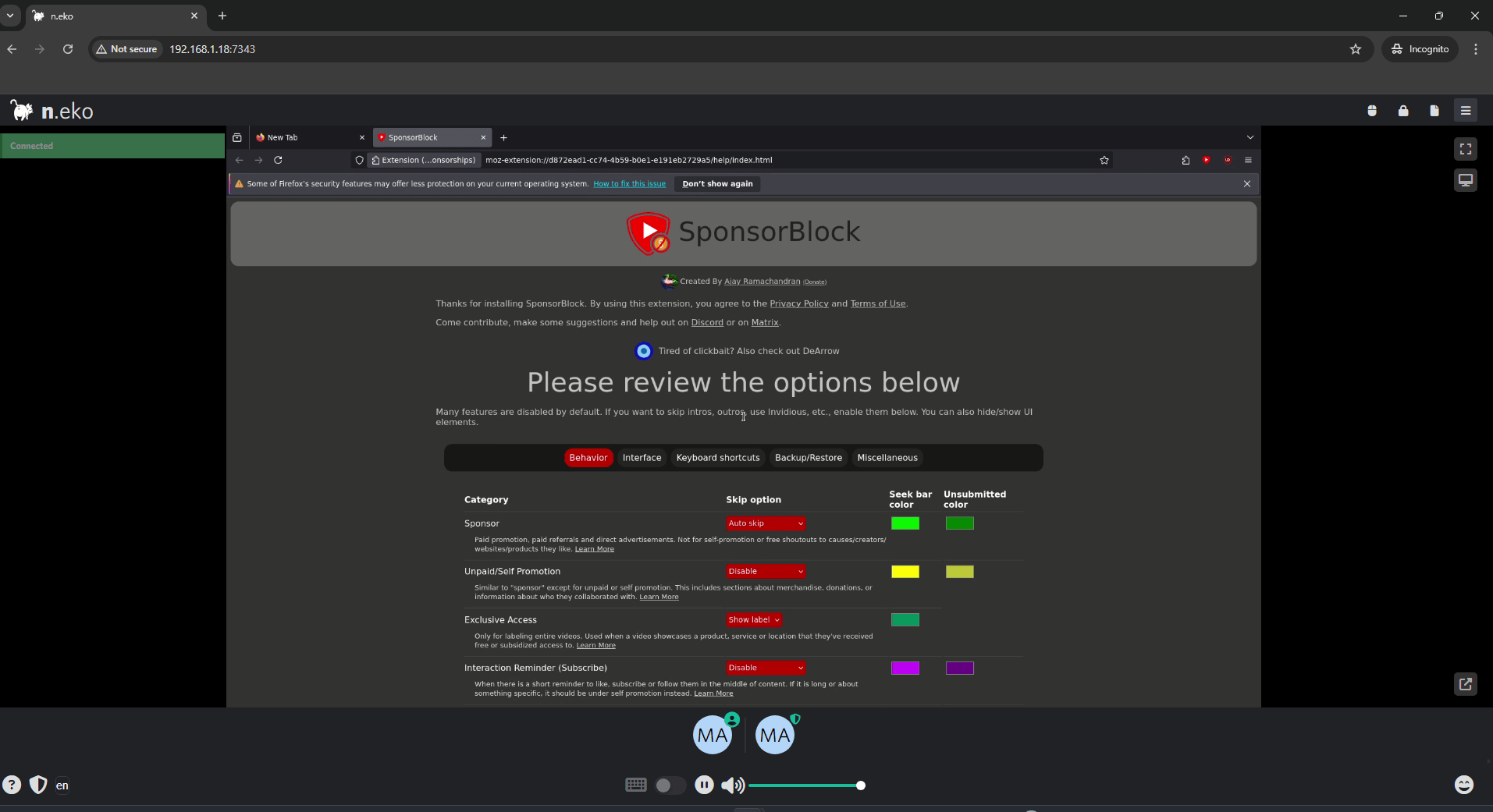This screenshot has height=812, width=1493.
Task: Click the Chrome address bar URL
Action: 212,49
